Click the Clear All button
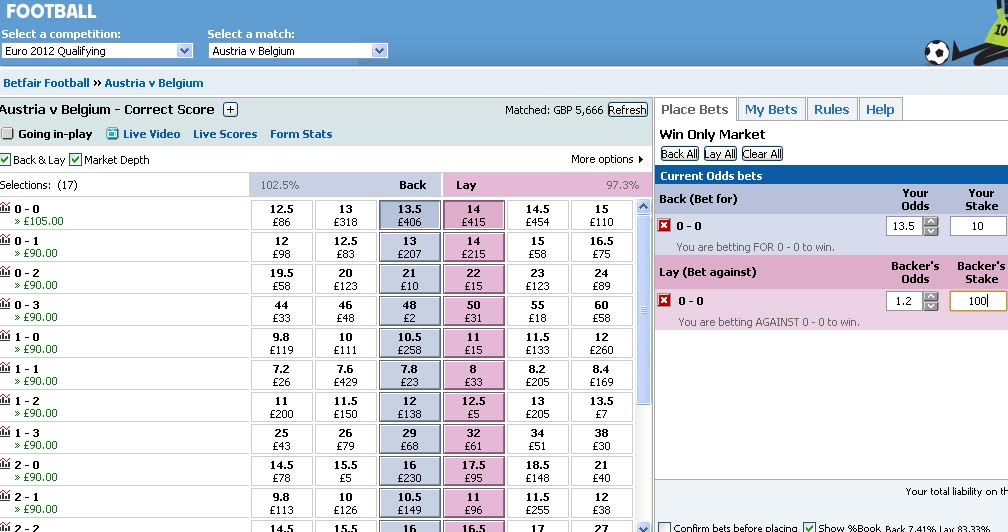 click(x=762, y=154)
